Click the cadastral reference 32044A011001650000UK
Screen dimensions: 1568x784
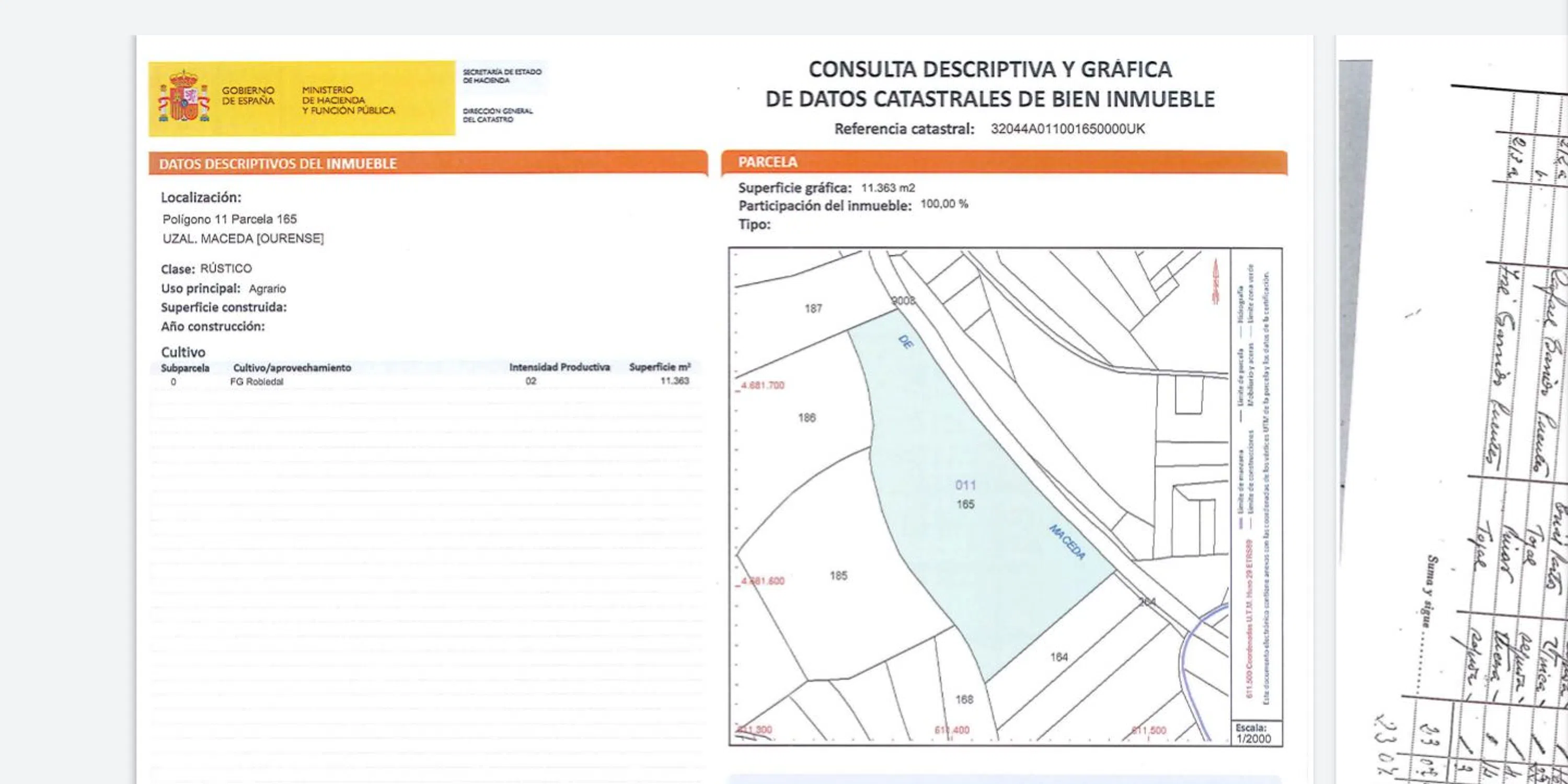tap(1067, 129)
